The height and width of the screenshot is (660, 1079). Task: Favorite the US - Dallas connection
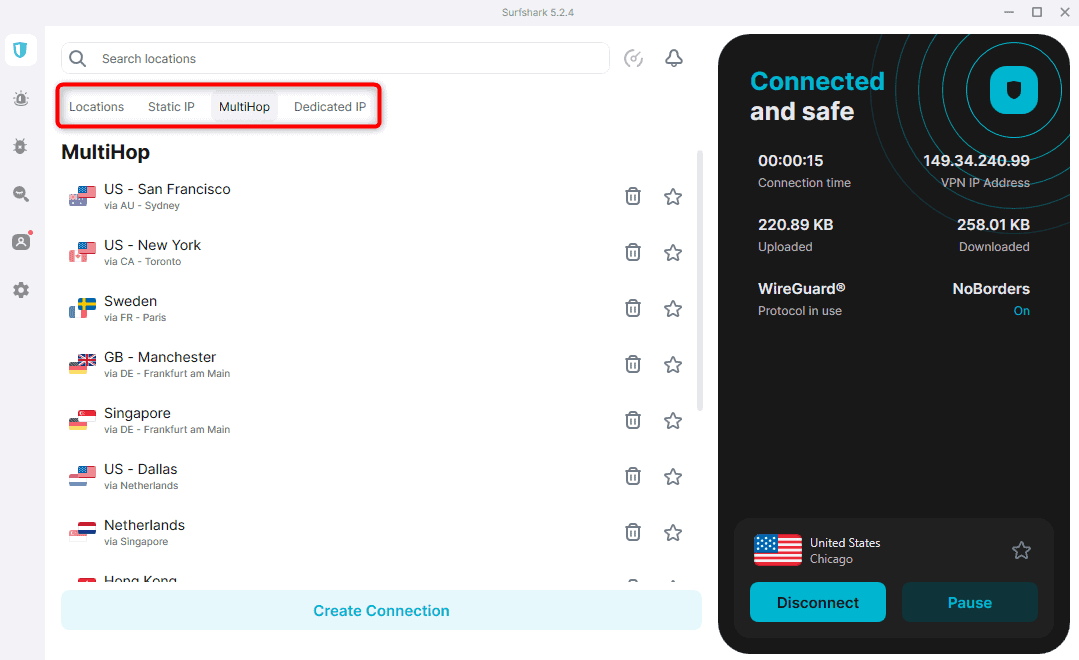(673, 476)
